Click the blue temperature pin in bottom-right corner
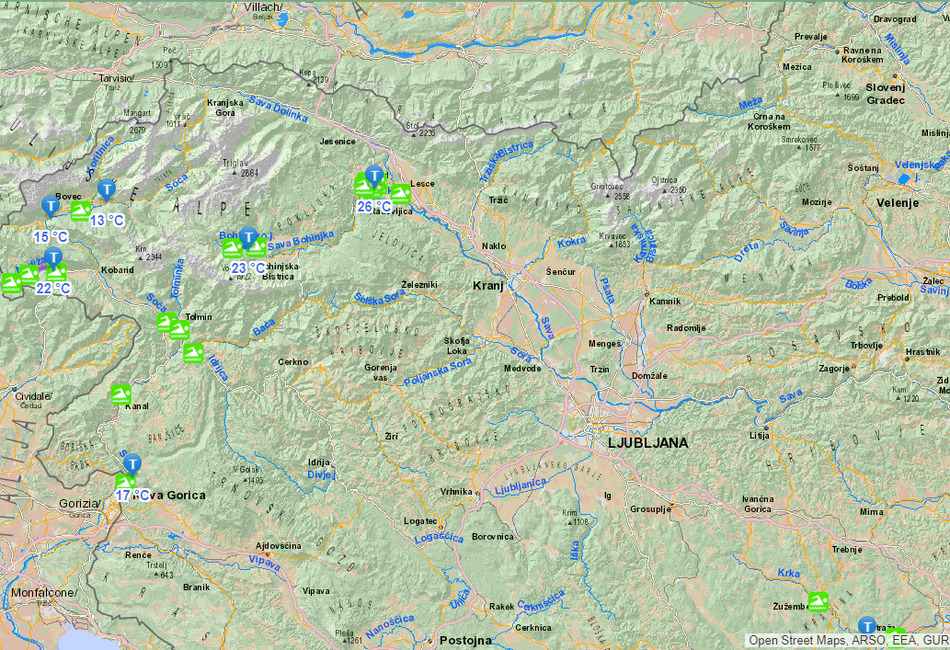 point(867,626)
